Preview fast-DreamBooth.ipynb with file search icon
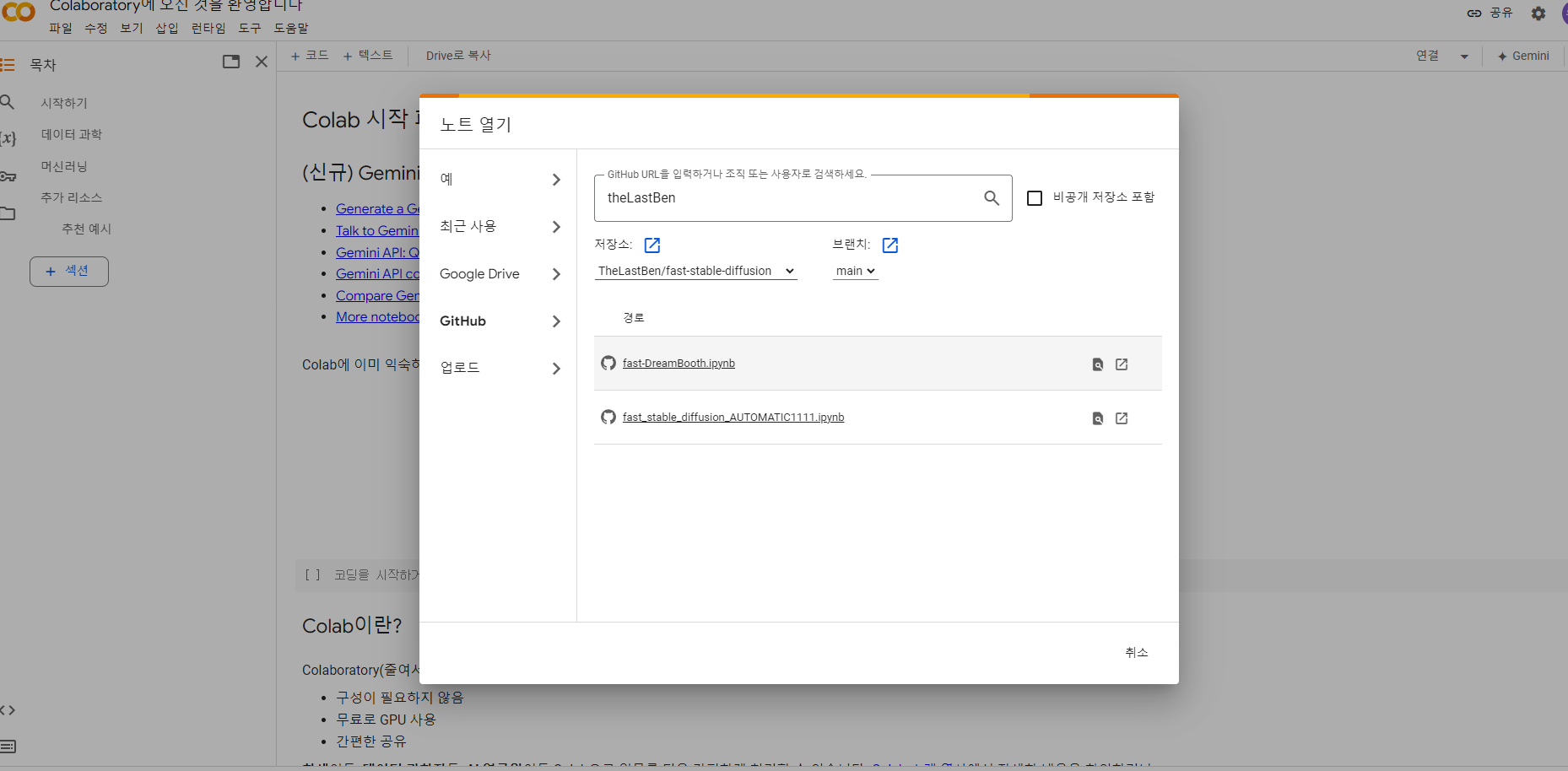The image size is (1568, 771). pyautogui.click(x=1098, y=364)
